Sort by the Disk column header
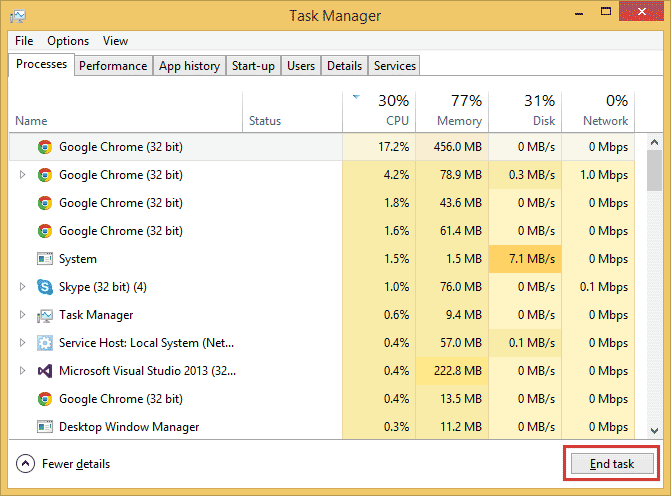This screenshot has width=671, height=496. click(x=525, y=111)
